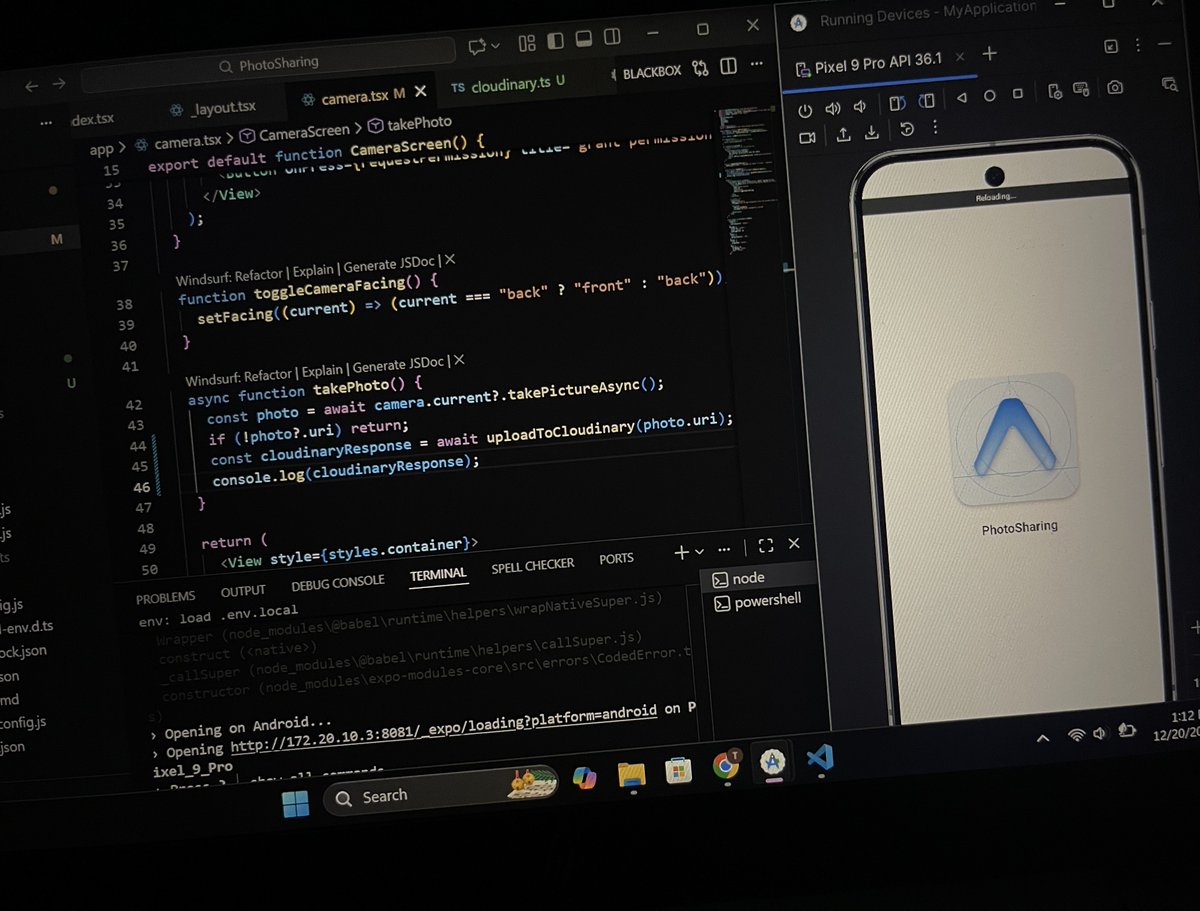1200x911 pixels.
Task: Open PROBLEMS panel tab
Action: click(x=165, y=597)
